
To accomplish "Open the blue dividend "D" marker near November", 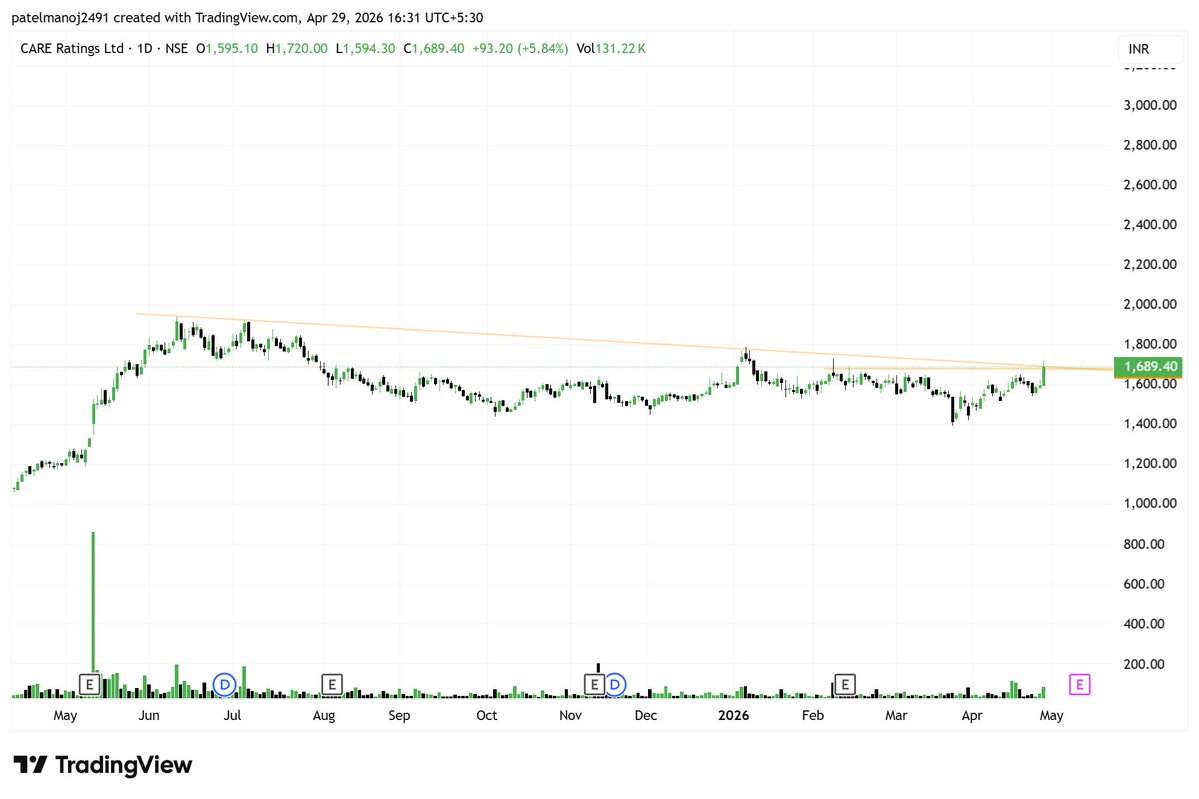I will point(614,684).
